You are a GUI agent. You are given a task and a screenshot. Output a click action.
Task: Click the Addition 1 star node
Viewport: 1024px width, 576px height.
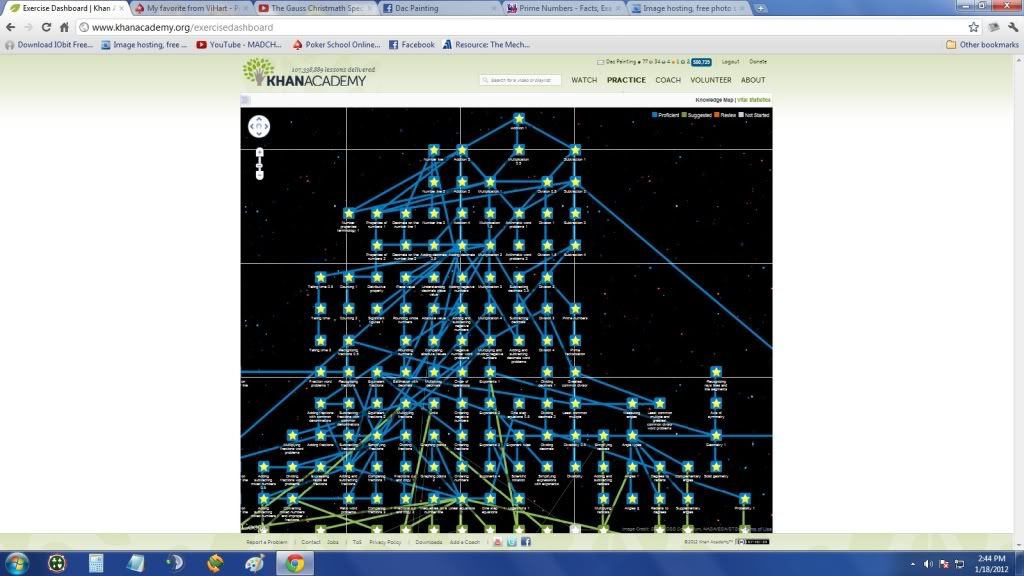coord(518,120)
